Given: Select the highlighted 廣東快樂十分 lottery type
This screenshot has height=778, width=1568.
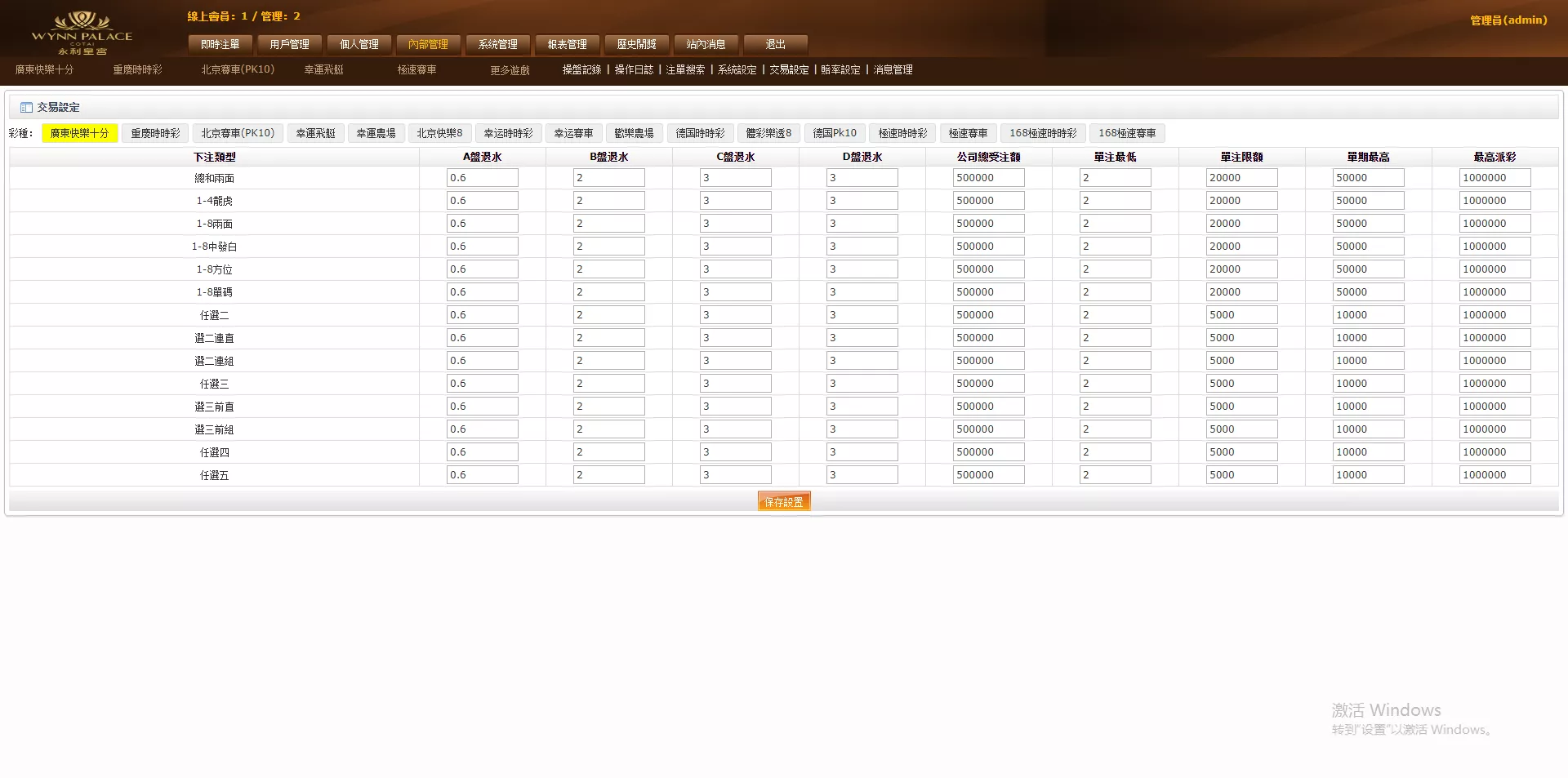Looking at the screenshot, I should (79, 132).
